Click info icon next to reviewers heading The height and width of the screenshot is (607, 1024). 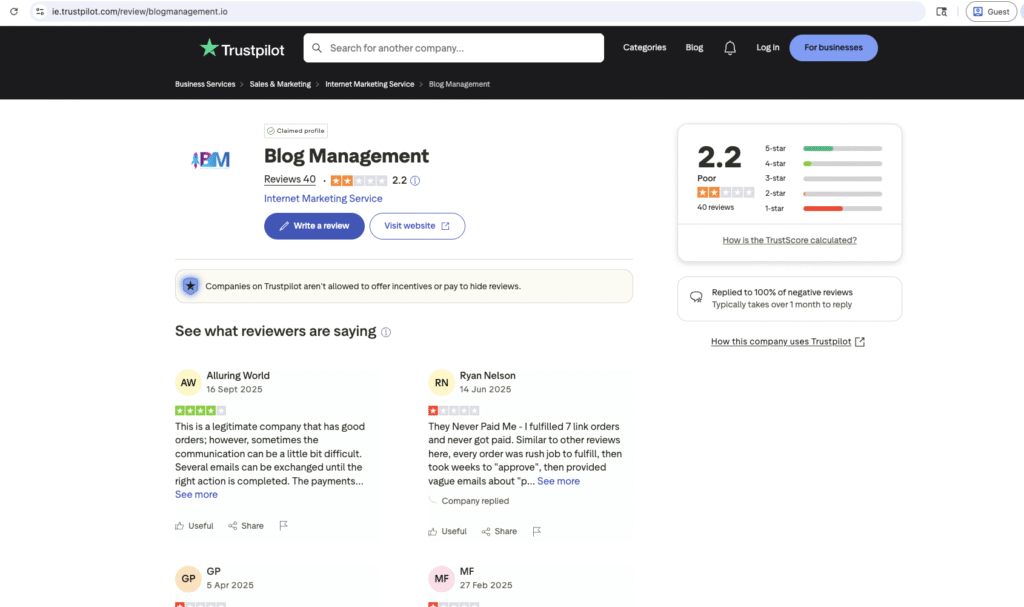pyautogui.click(x=386, y=332)
